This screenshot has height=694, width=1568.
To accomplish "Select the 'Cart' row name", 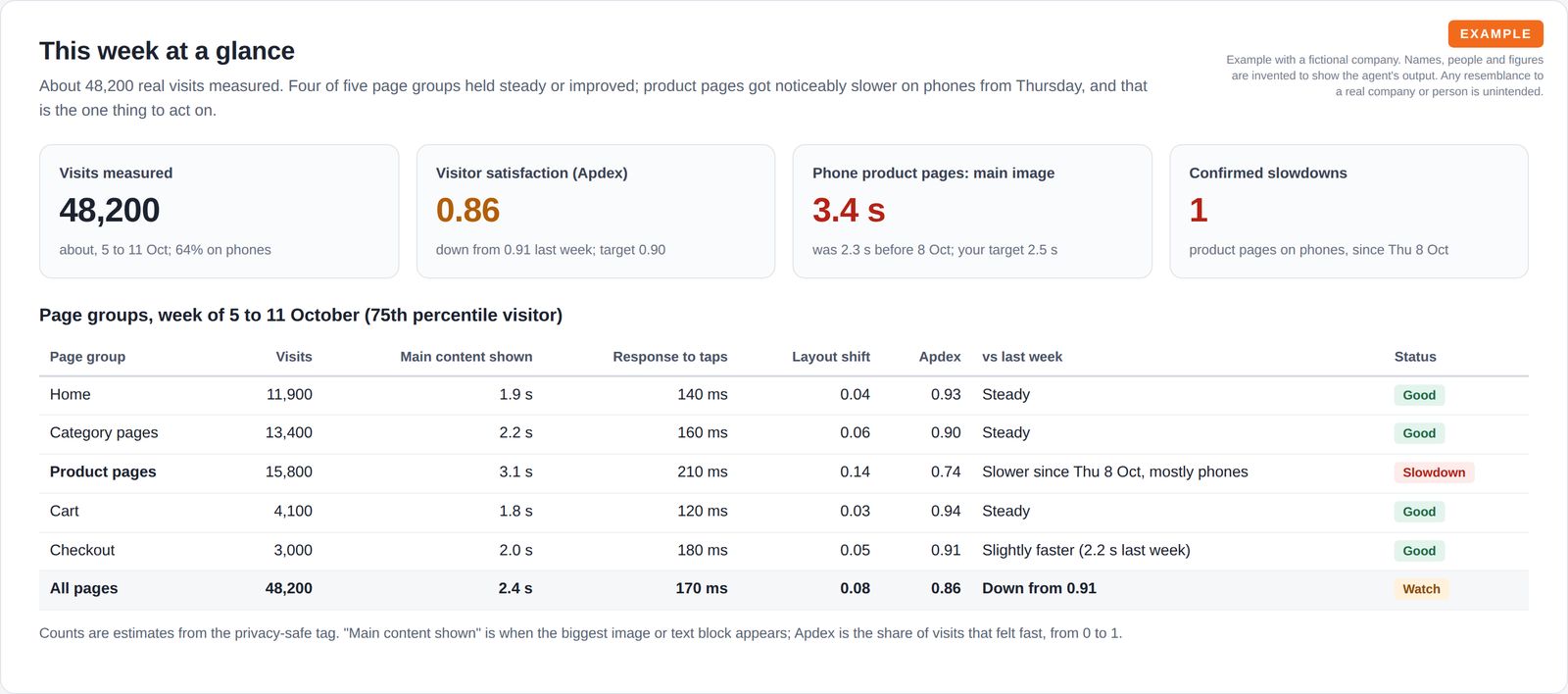I will coord(65,511).
